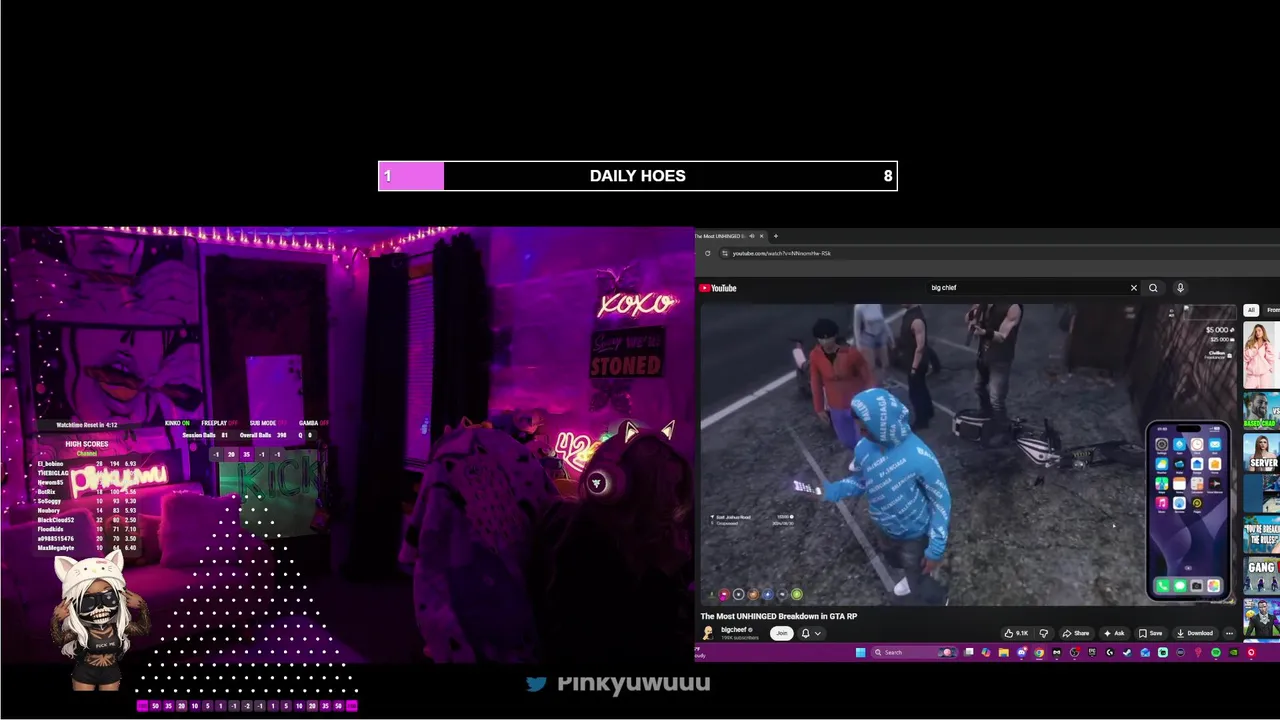Save the video to playlist
The image size is (1280, 720).
click(1150, 633)
